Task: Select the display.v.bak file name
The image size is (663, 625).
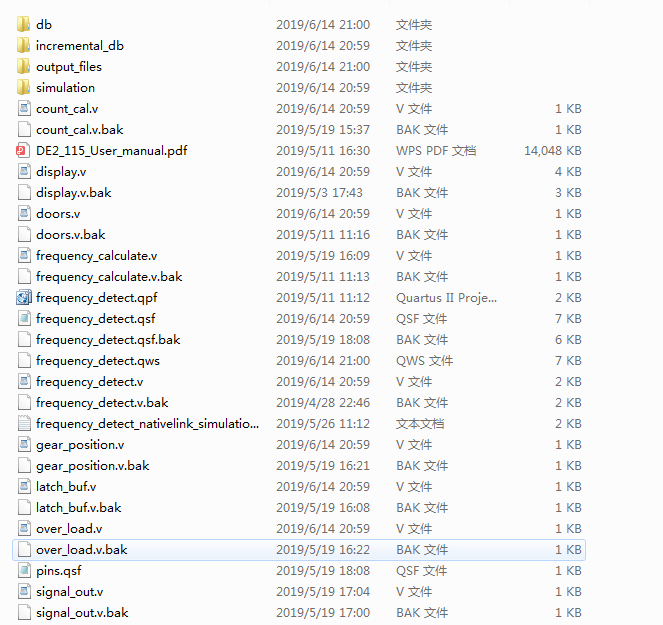Action: pyautogui.click(x=74, y=192)
